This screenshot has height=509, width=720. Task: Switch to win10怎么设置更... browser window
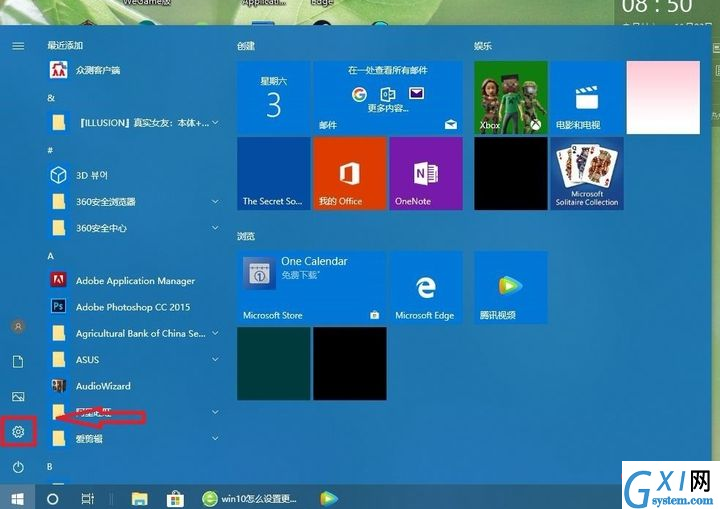[250, 498]
